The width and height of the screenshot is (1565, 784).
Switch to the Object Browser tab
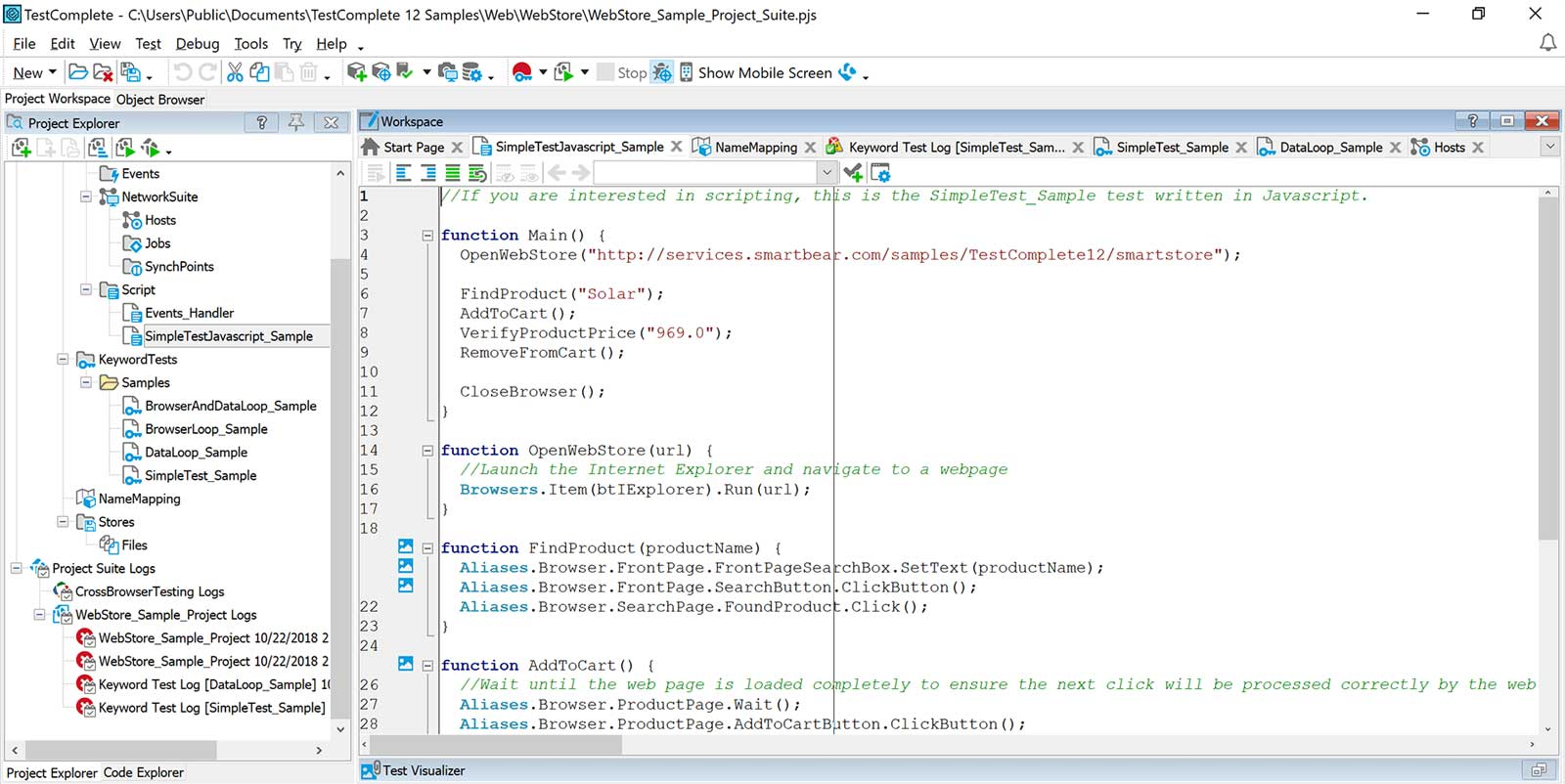(x=160, y=100)
